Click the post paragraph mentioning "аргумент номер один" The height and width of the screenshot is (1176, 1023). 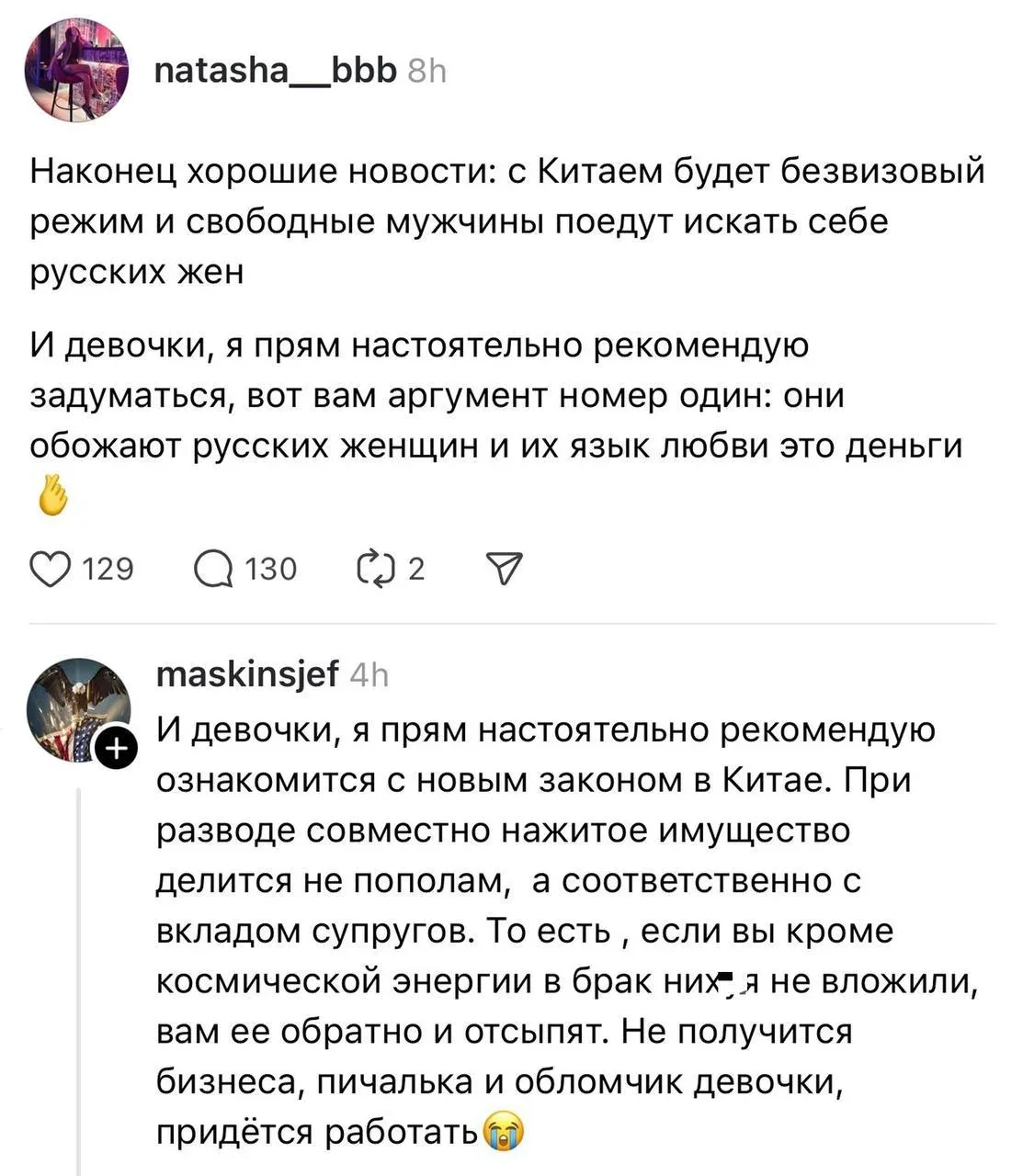coord(496,396)
